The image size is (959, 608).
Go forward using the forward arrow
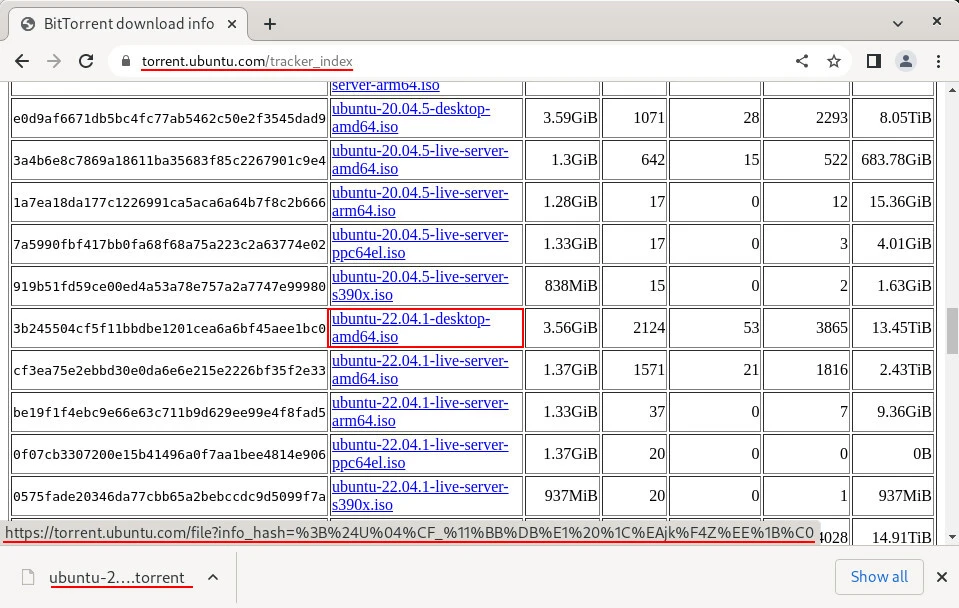pyautogui.click(x=54, y=61)
